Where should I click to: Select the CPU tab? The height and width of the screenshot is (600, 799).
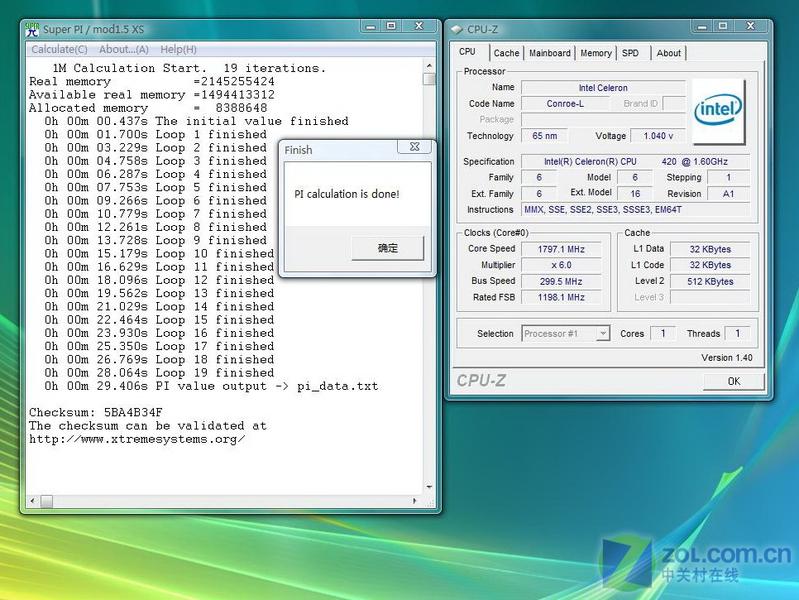(x=467, y=51)
